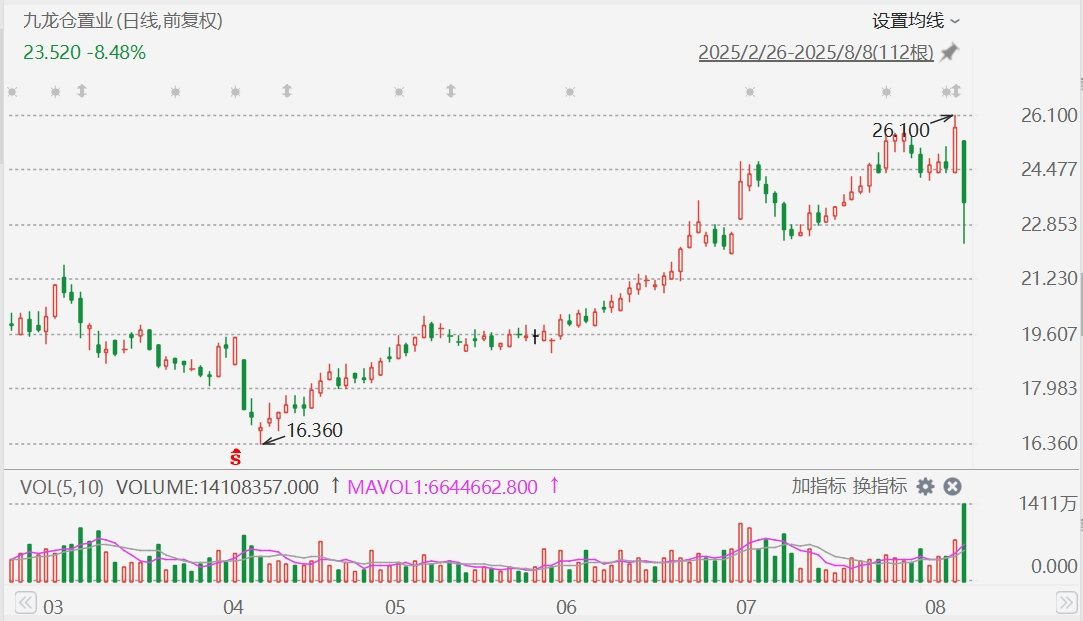This screenshot has height=621, width=1083.
Task: Select the candlestick at the 16.360 low
Action: click(260, 432)
